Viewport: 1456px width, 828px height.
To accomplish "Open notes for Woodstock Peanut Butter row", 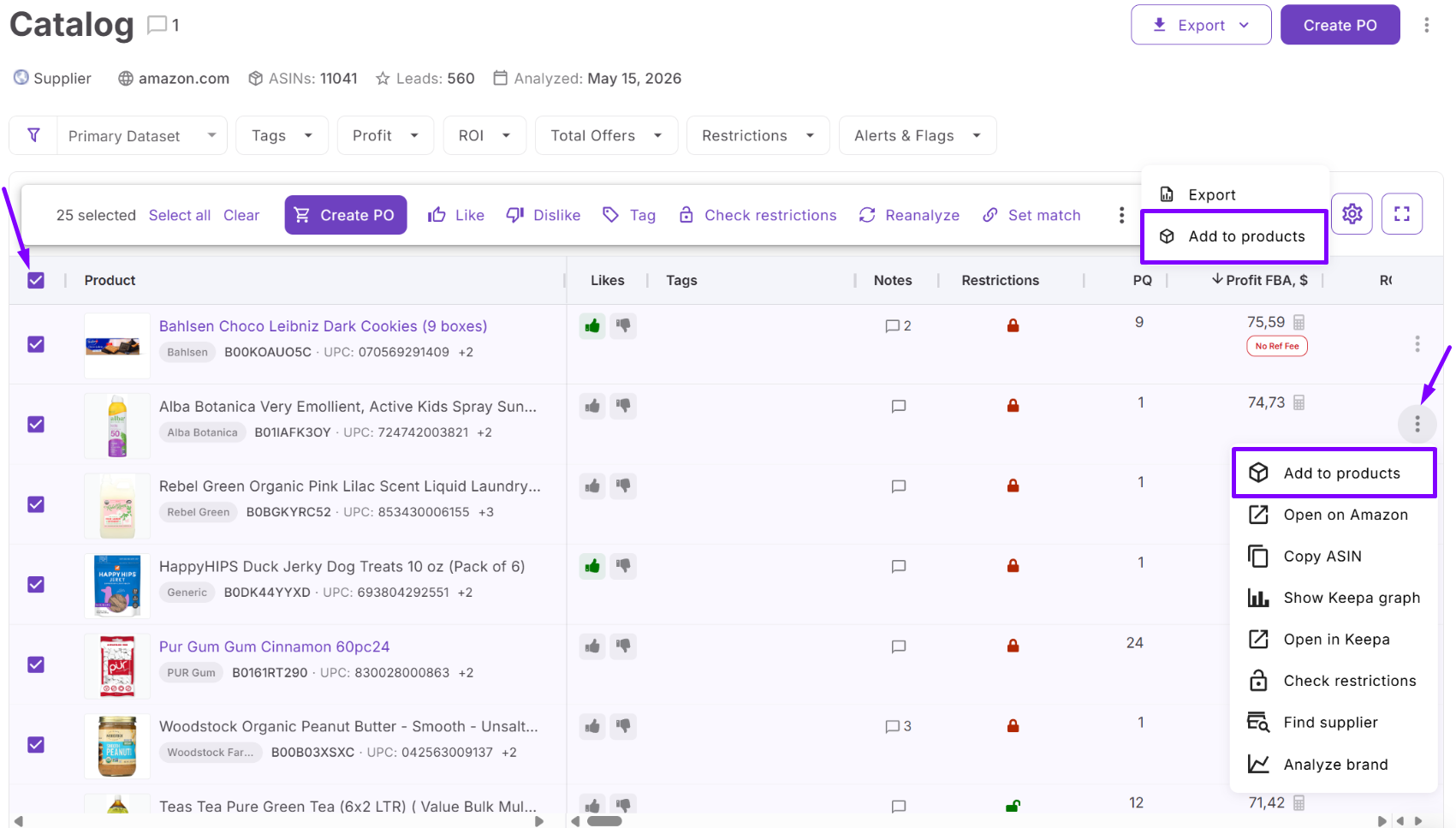I will point(898,726).
